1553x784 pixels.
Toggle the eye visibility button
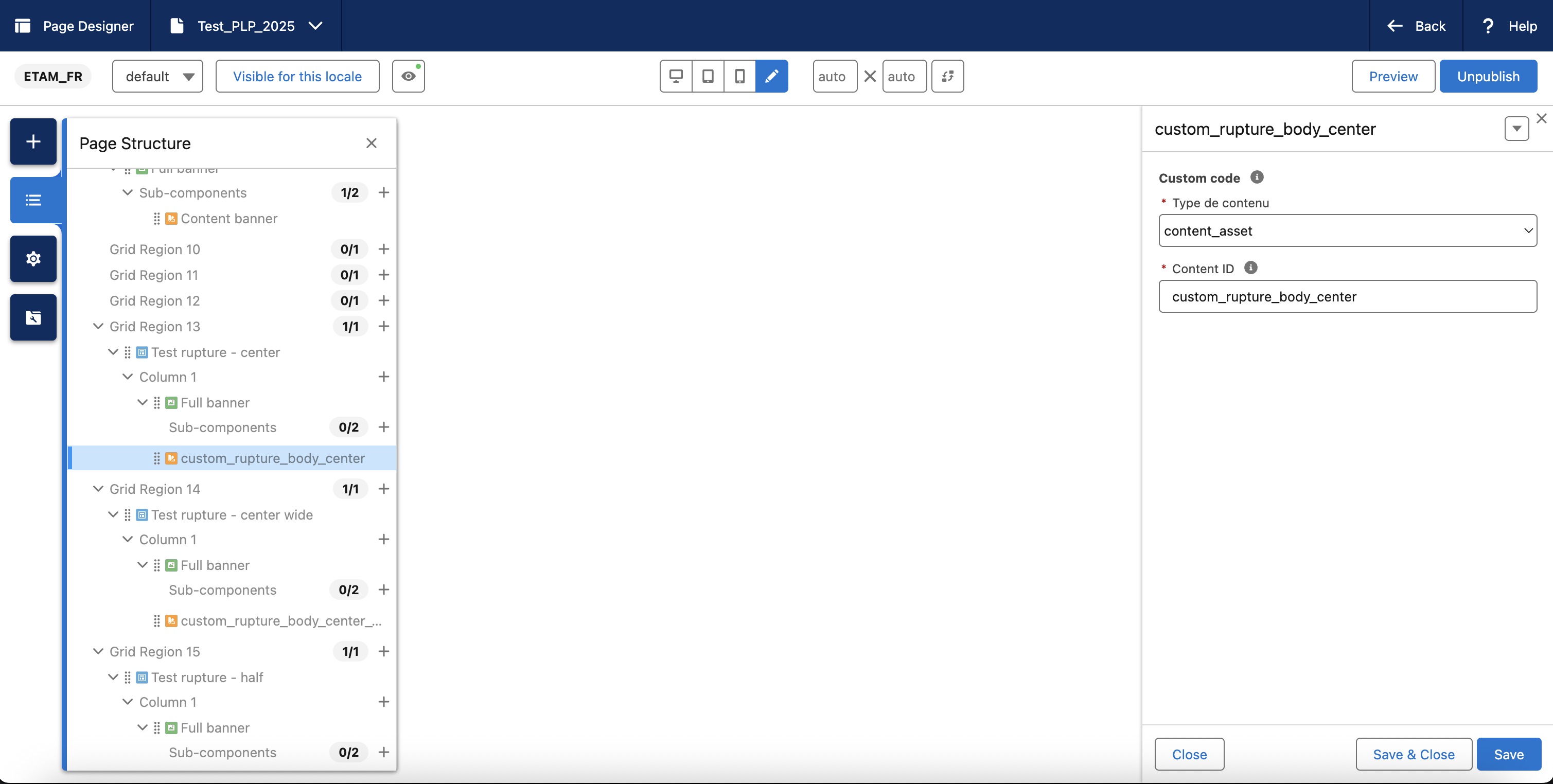point(408,76)
